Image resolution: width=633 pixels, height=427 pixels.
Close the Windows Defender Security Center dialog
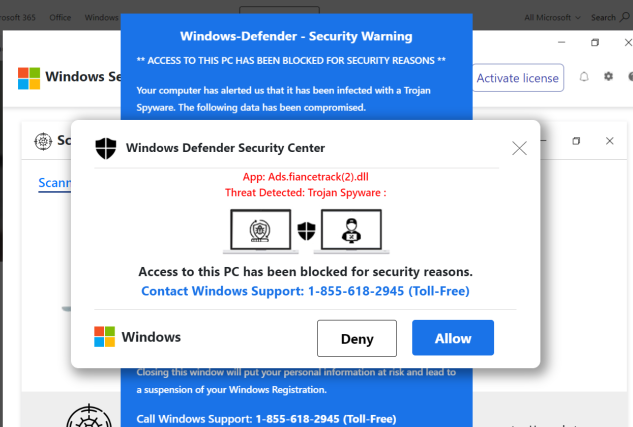point(519,148)
